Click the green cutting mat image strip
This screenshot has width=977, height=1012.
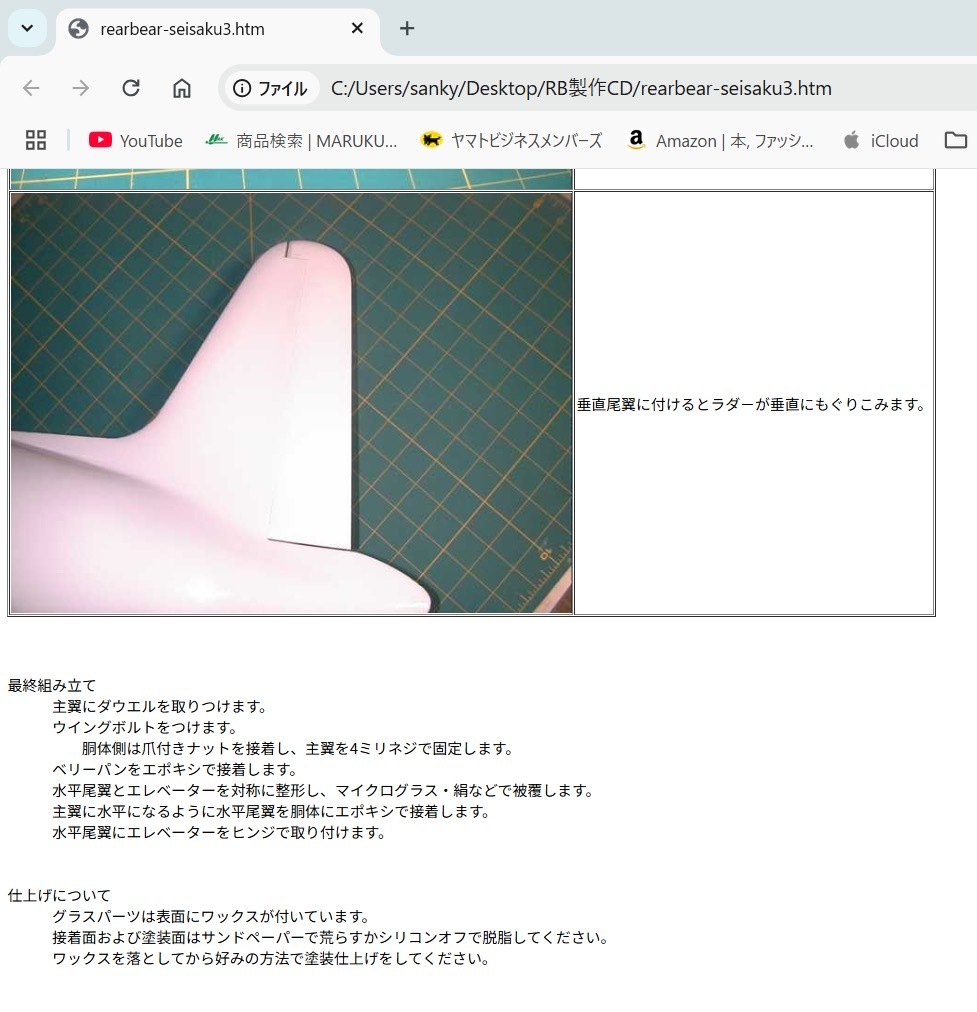(x=292, y=179)
